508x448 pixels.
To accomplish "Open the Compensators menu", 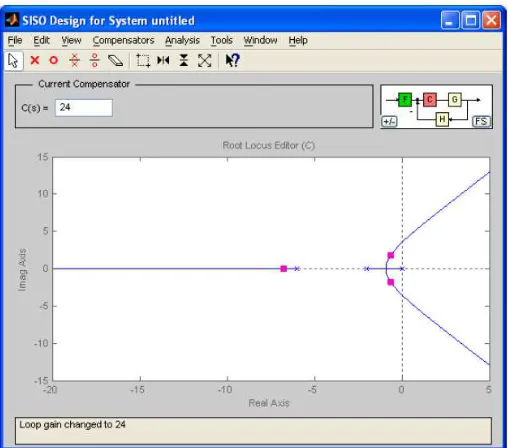I will (x=123, y=40).
